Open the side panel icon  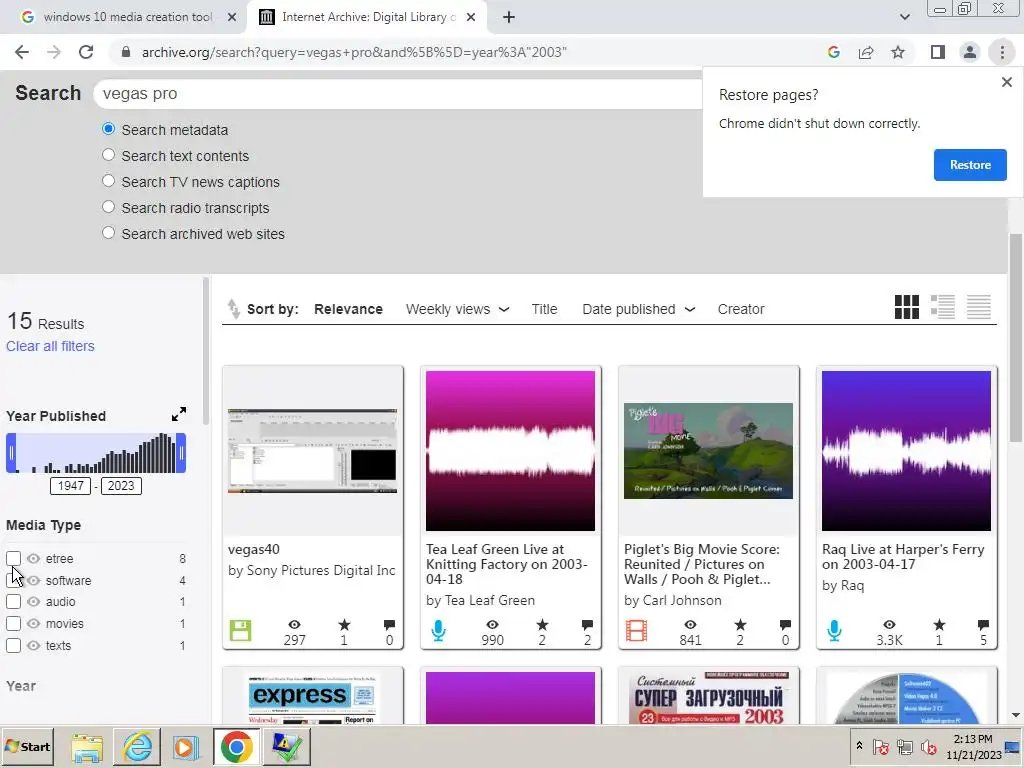click(938, 52)
